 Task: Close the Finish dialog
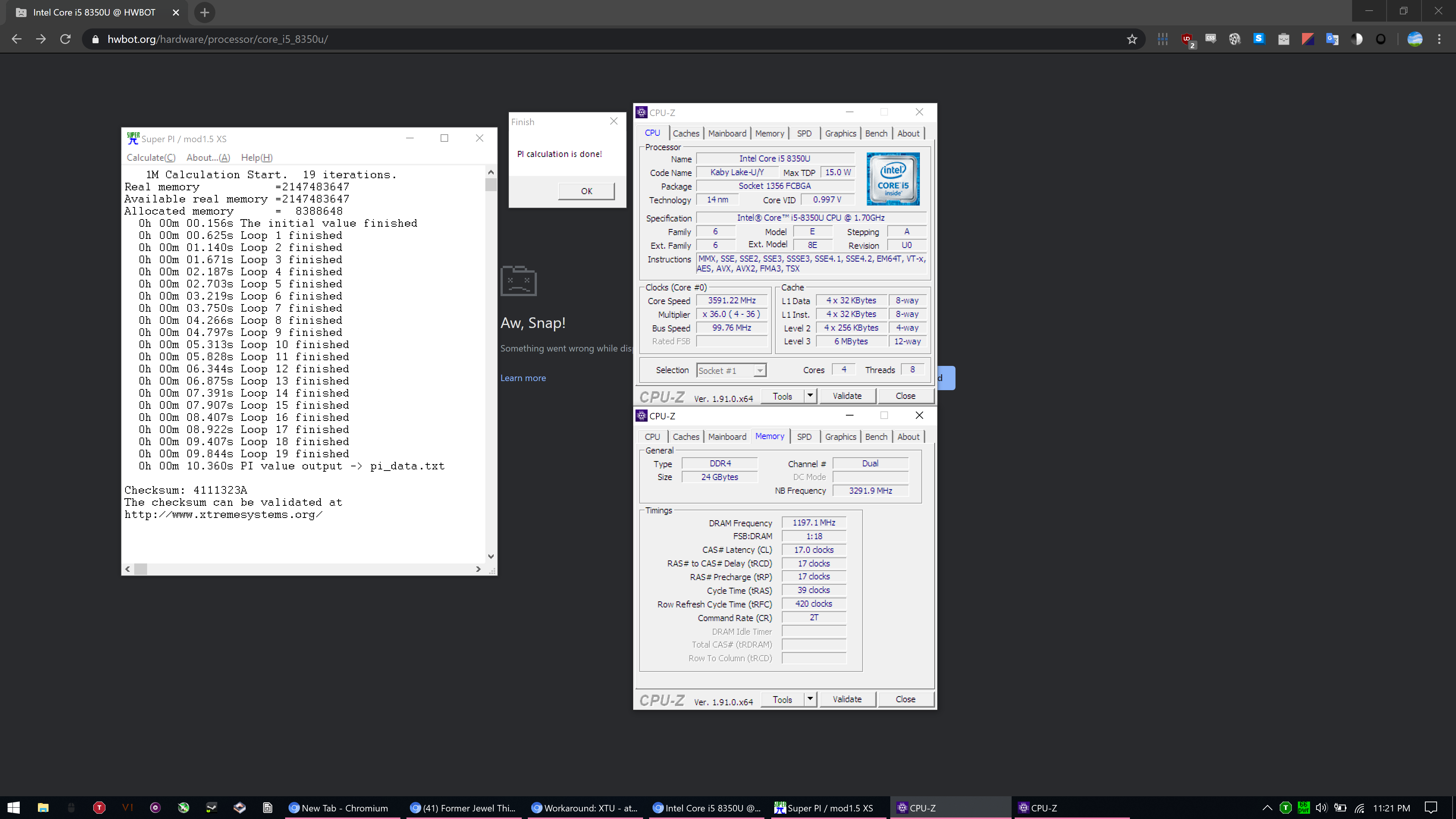[x=614, y=121]
